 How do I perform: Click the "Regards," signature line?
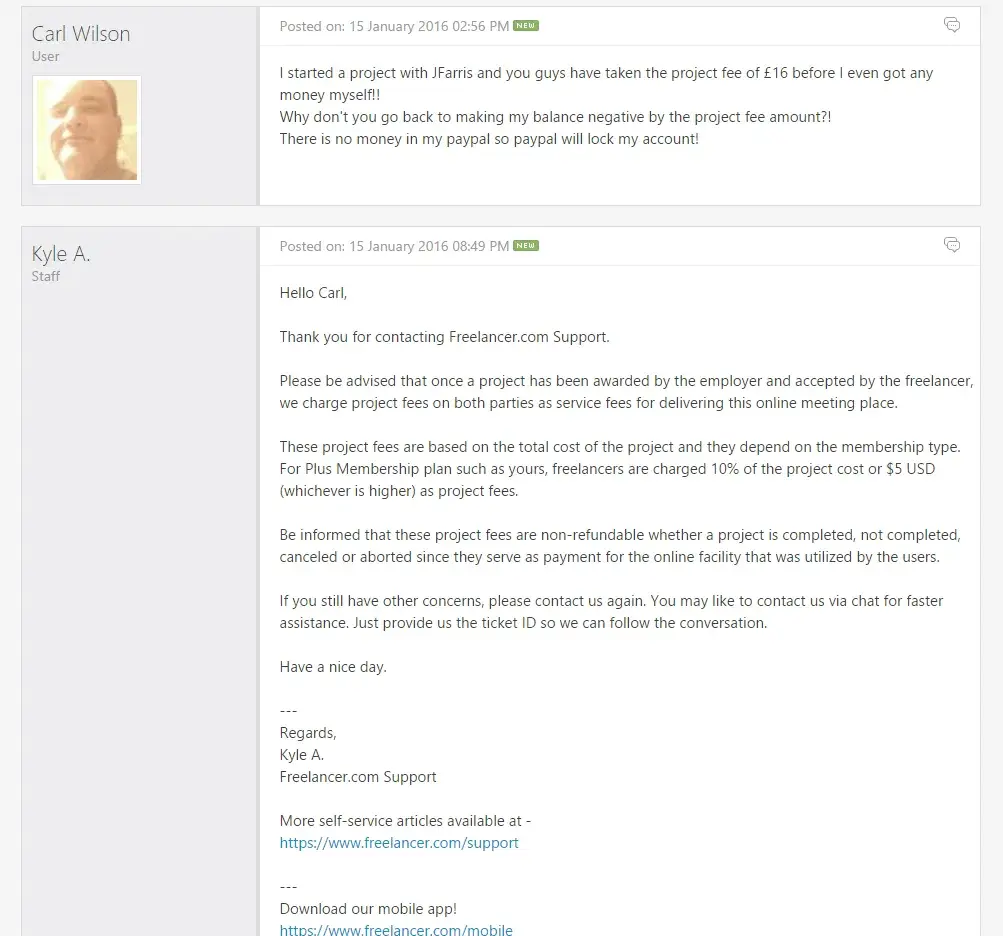coord(308,733)
